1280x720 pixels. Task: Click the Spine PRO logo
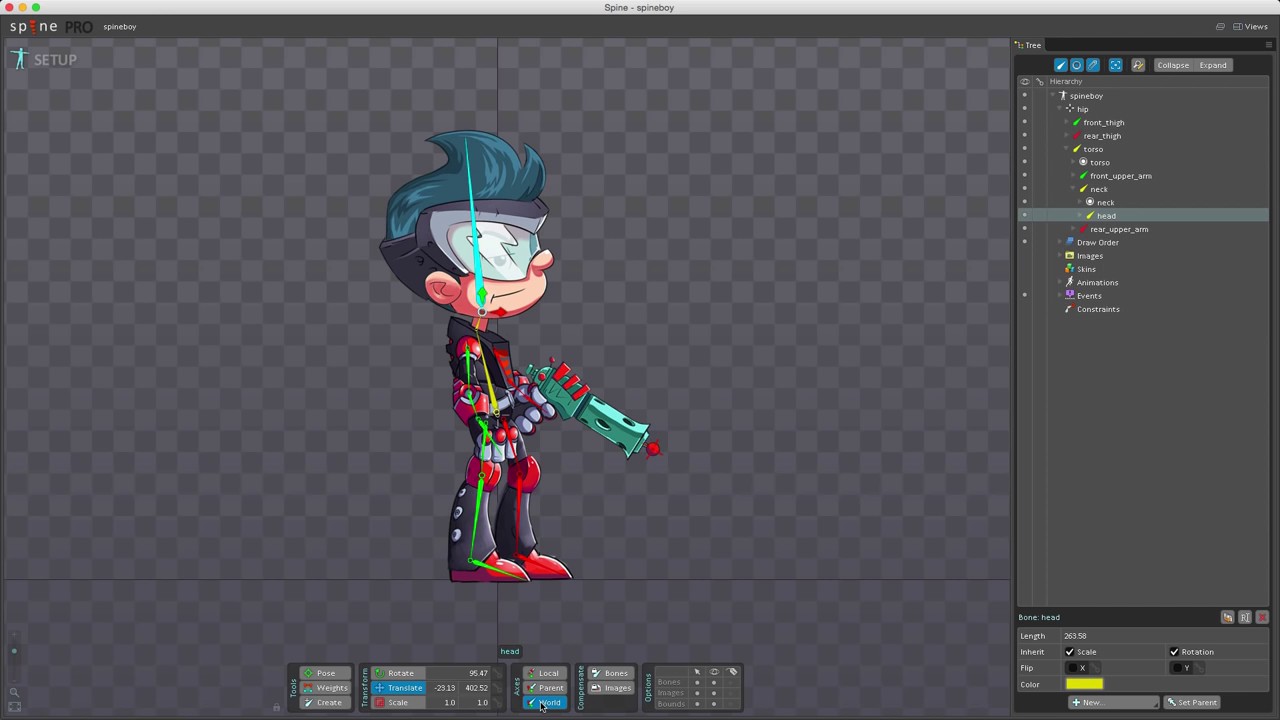(51, 27)
